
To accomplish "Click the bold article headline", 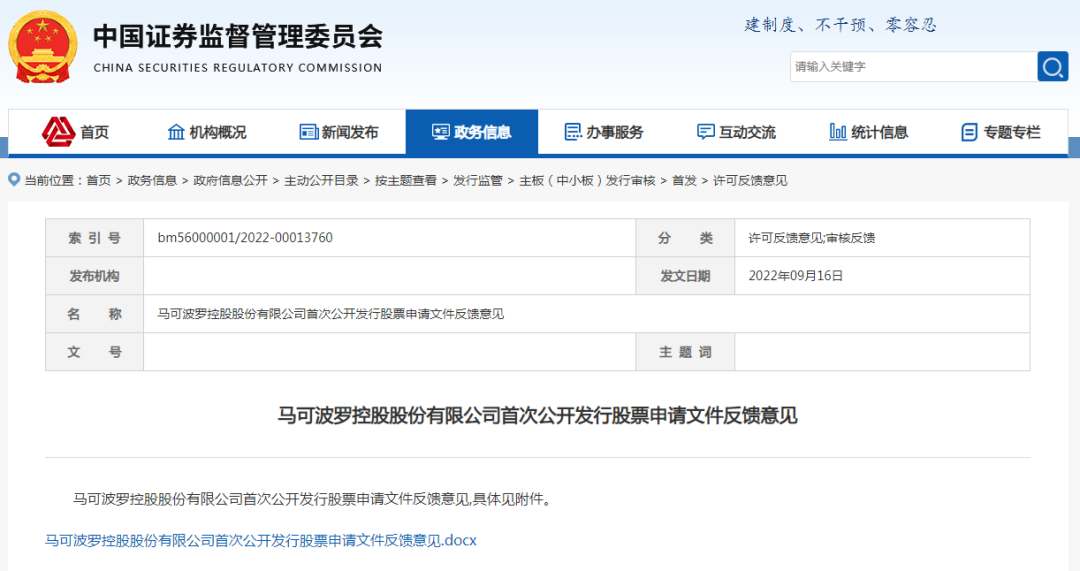I will (537, 415).
